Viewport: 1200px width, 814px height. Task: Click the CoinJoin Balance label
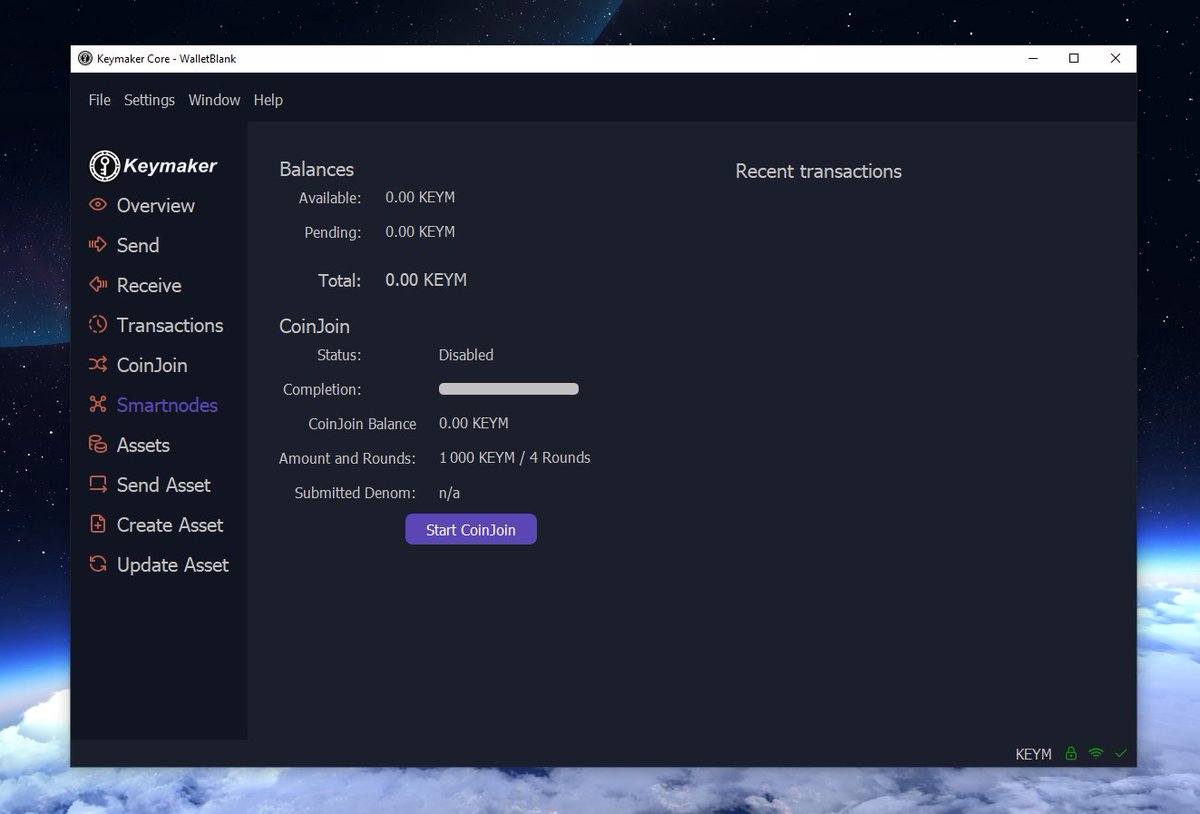362,424
